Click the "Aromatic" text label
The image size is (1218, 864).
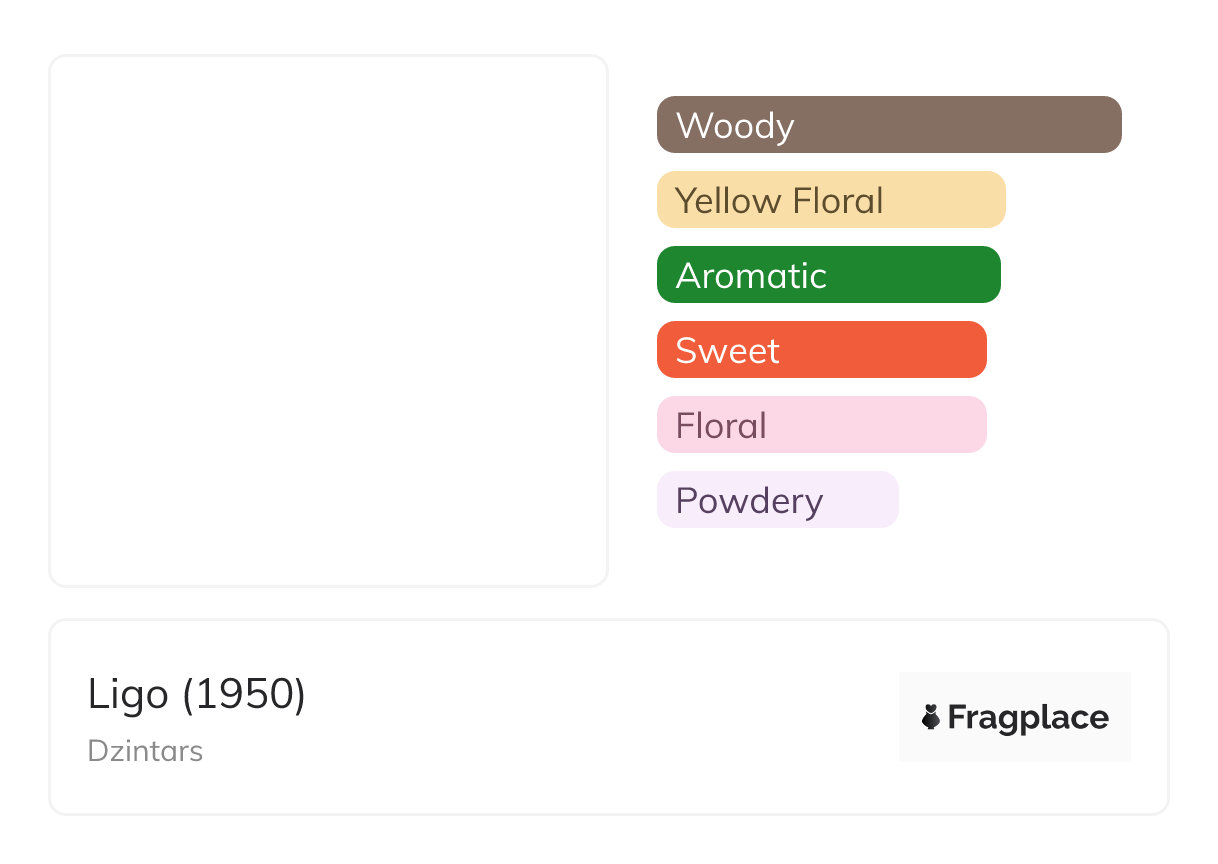pos(751,276)
